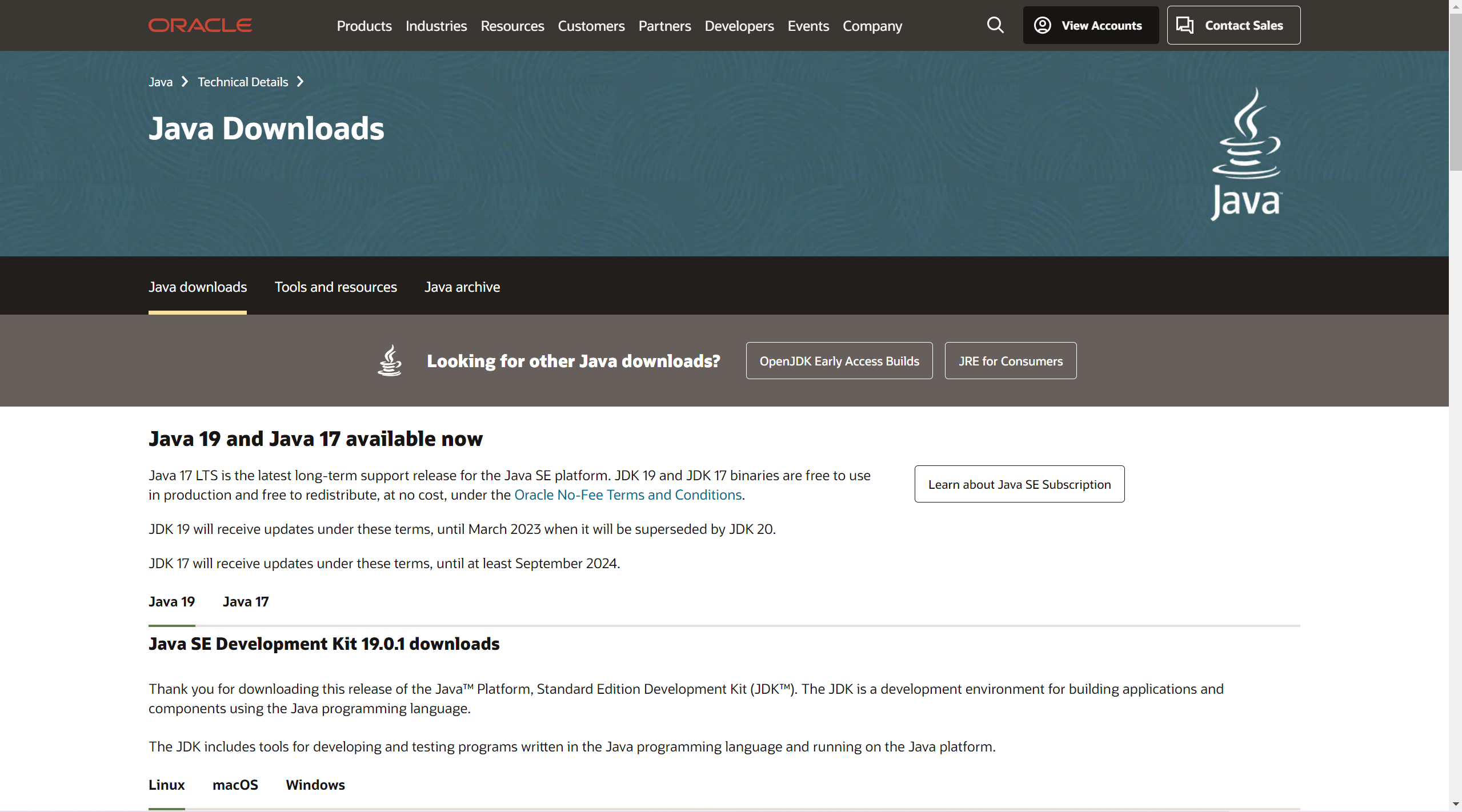Open the search magnifier icon
Screen dimensions: 1462x812
pyautogui.click(x=995, y=25)
